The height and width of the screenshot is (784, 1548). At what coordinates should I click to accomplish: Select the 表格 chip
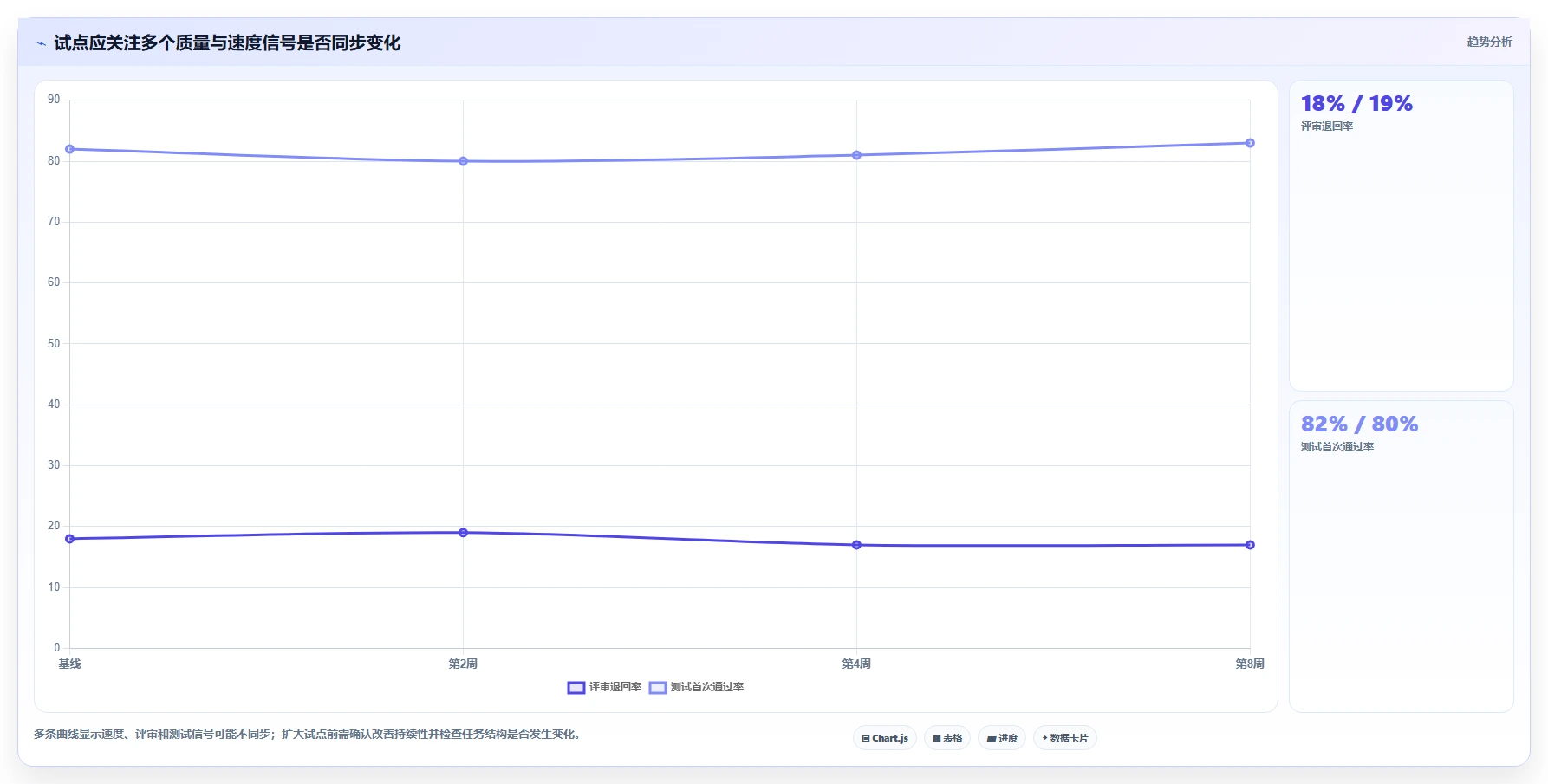[947, 738]
